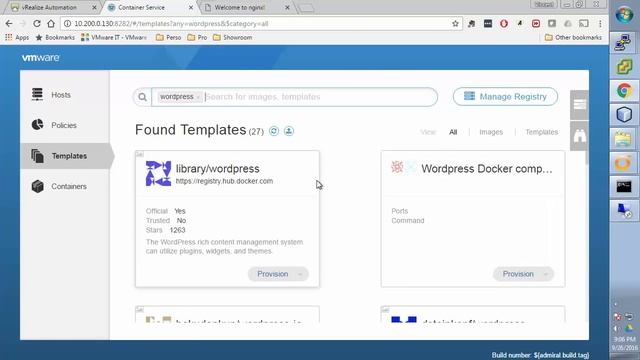Viewport: 640px width, 360px height.
Task: Expand the Wordpress Docker compose Provision dropdown
Action: coord(545,274)
